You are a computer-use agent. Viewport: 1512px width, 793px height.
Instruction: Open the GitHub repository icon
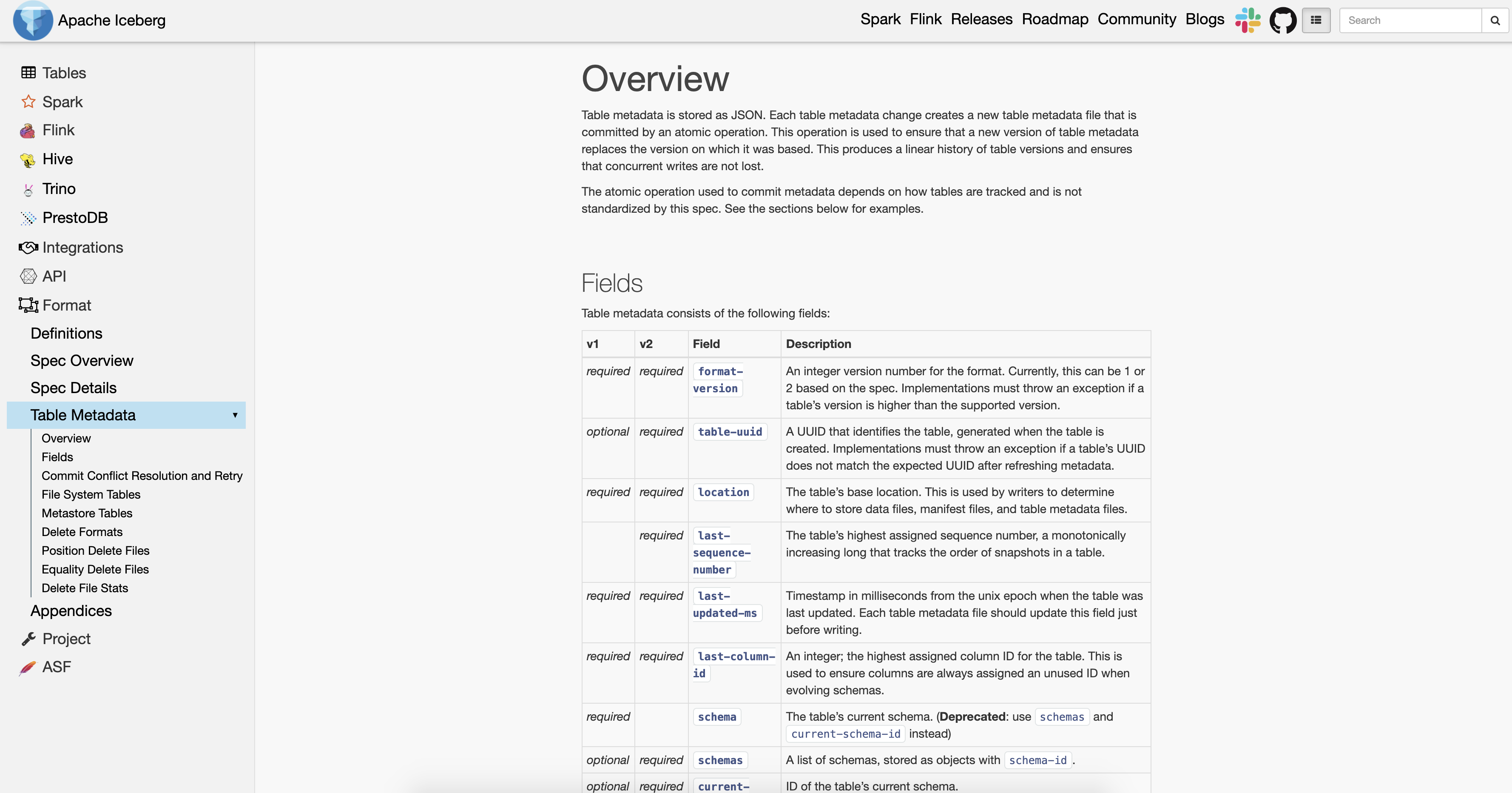pyautogui.click(x=1282, y=20)
